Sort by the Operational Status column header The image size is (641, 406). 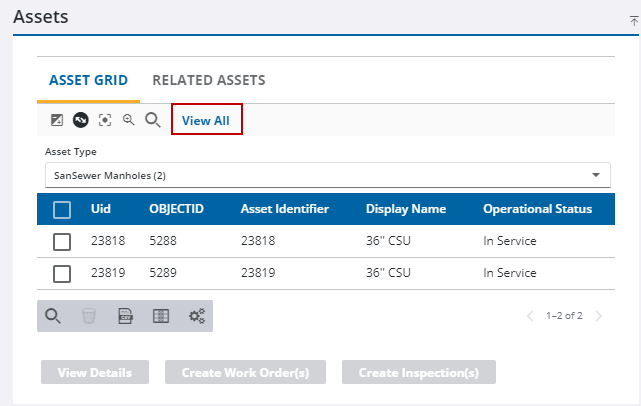(537, 209)
